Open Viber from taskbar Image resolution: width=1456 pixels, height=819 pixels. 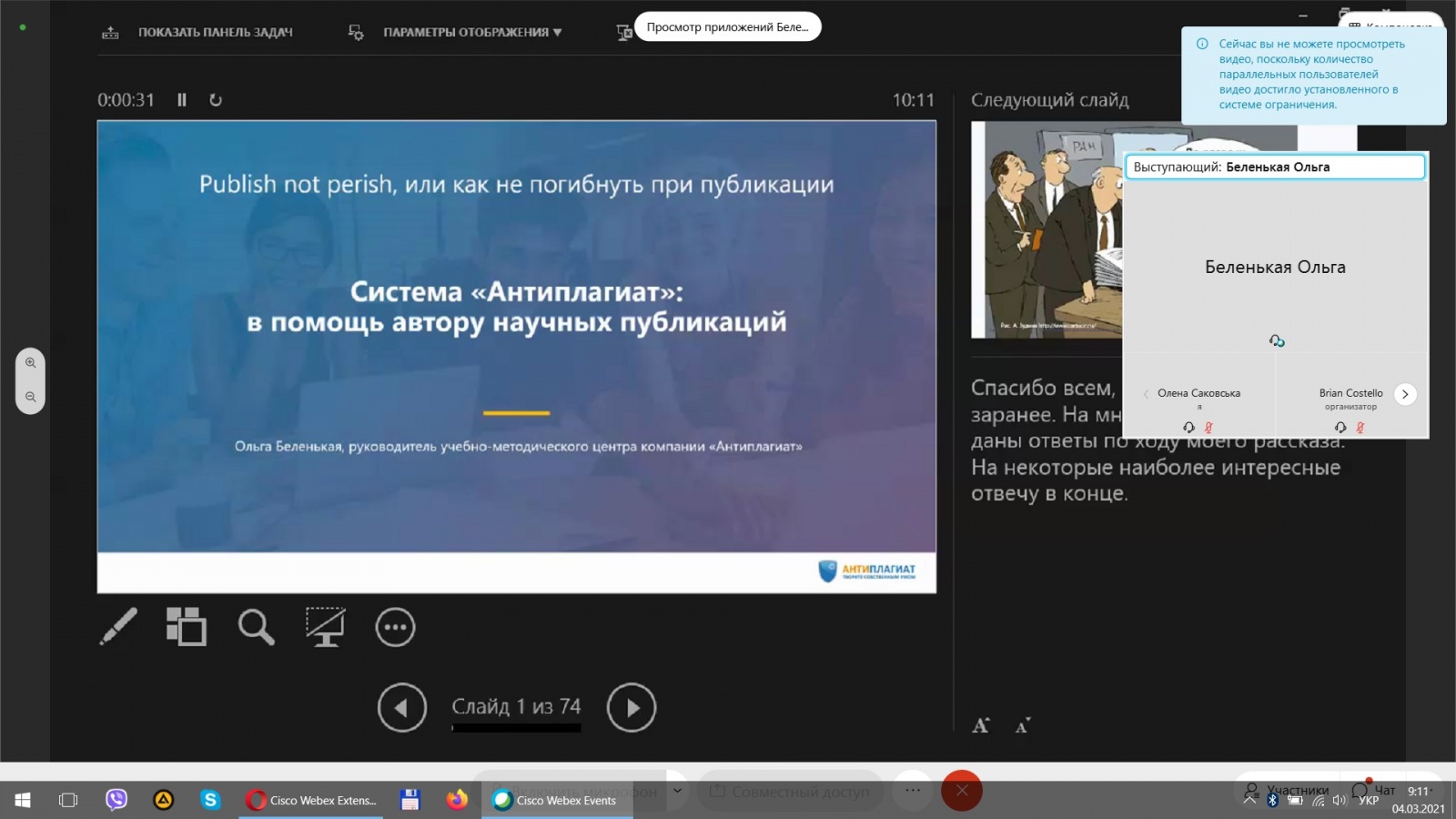(x=116, y=800)
